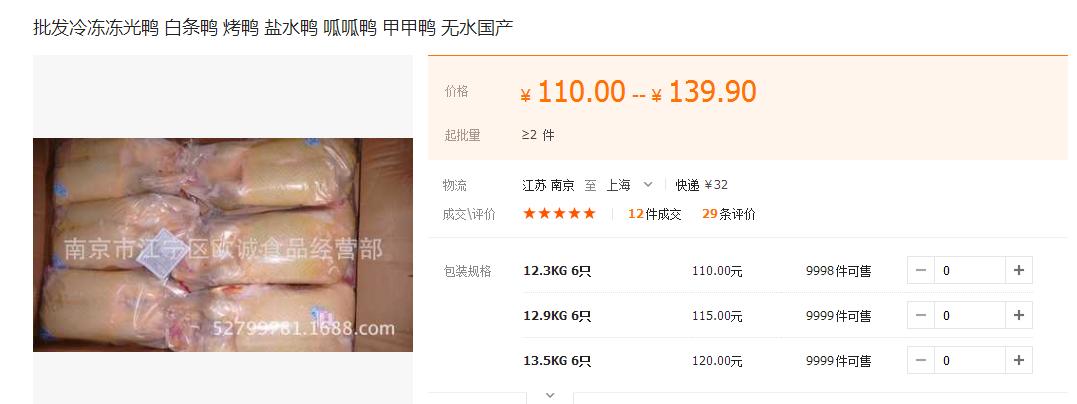
Task: Click the 快递 ¥32 shipping fee
Action: point(701,185)
